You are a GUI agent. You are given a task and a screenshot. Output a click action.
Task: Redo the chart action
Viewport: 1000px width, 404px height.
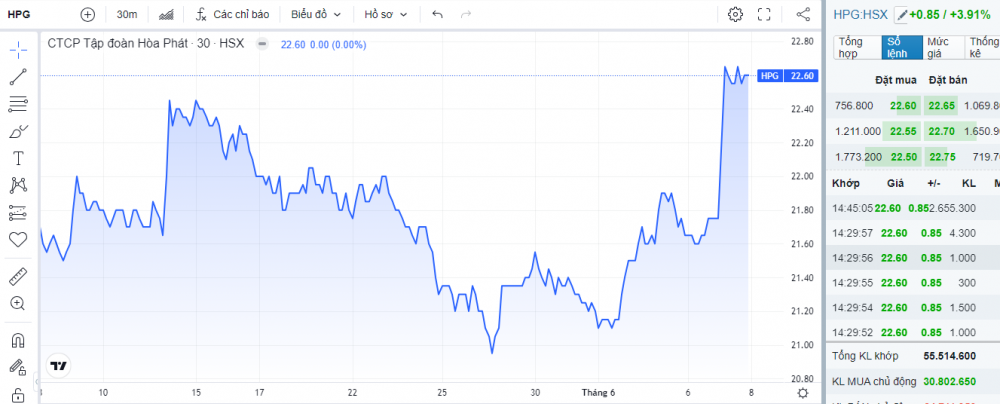(x=466, y=14)
